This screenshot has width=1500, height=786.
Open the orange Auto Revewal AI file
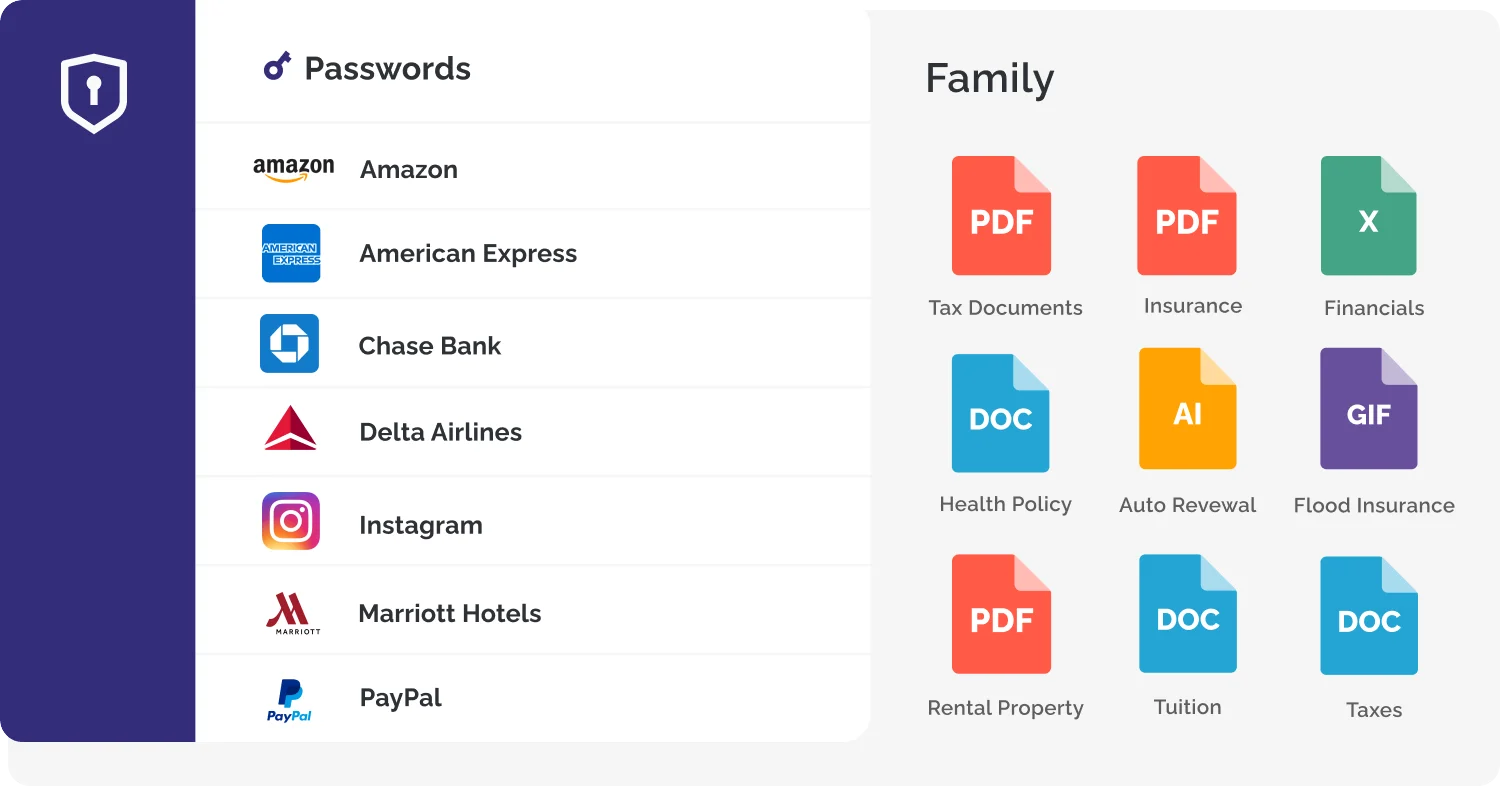[x=1188, y=409]
